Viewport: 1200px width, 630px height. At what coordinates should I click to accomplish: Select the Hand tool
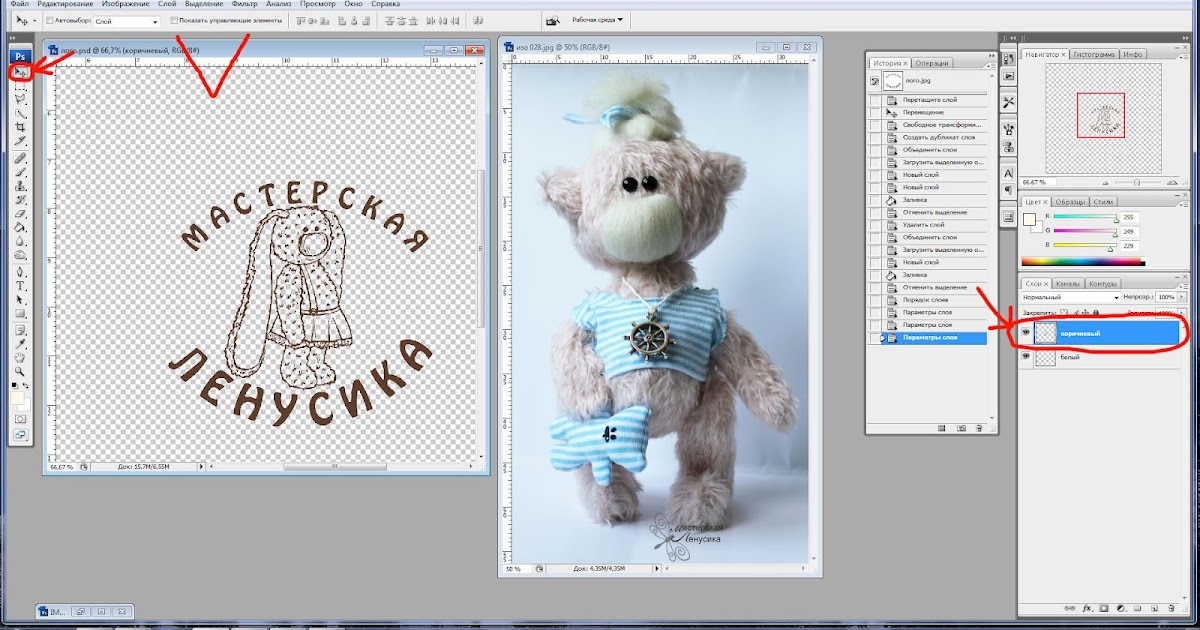point(20,357)
